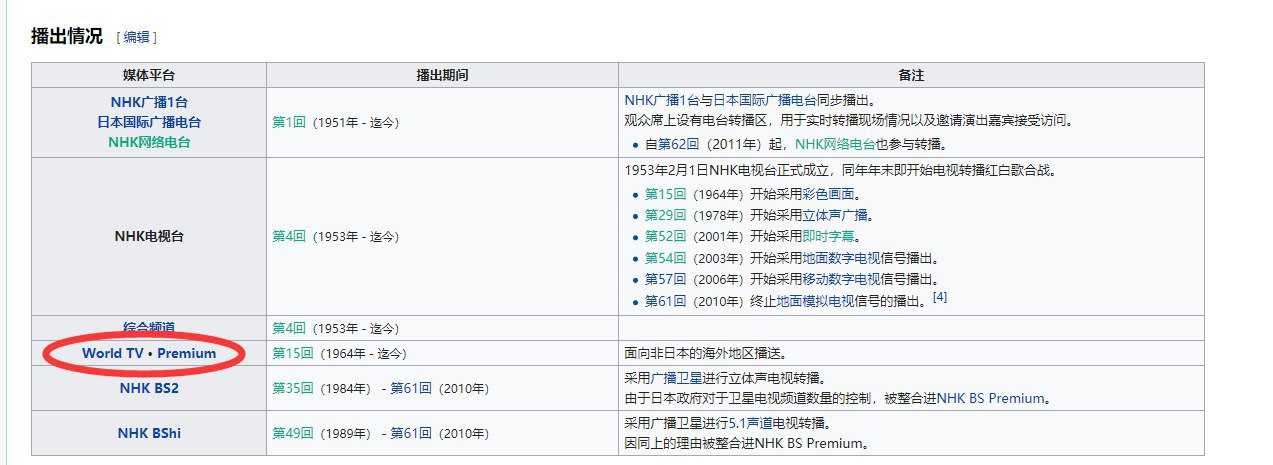
Task: Click the 第1回 link in the 播出期间 column
Action: pos(288,122)
